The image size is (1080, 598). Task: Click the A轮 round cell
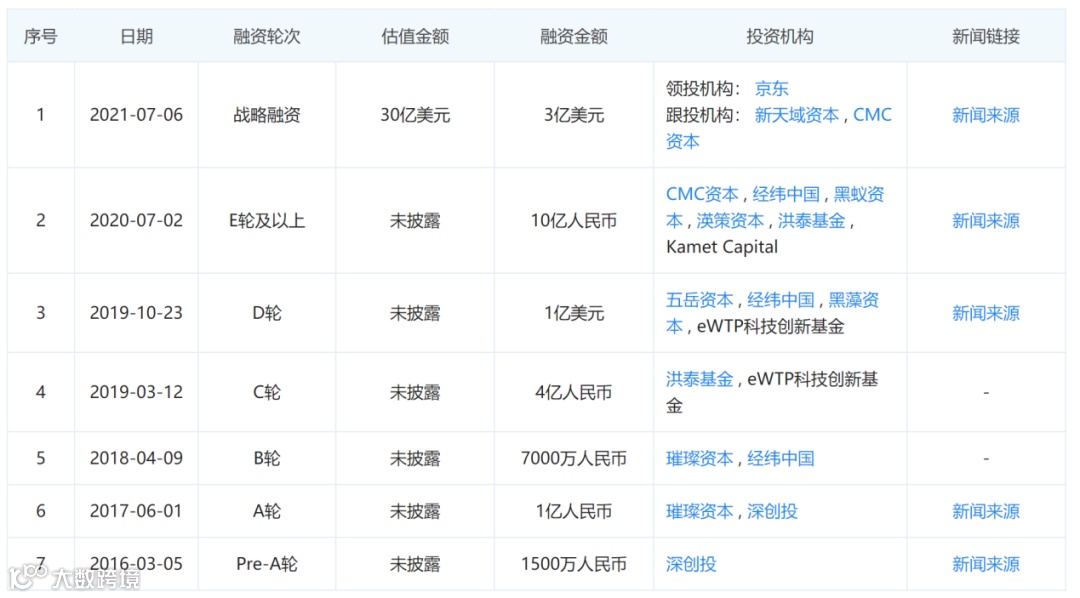coord(267,511)
